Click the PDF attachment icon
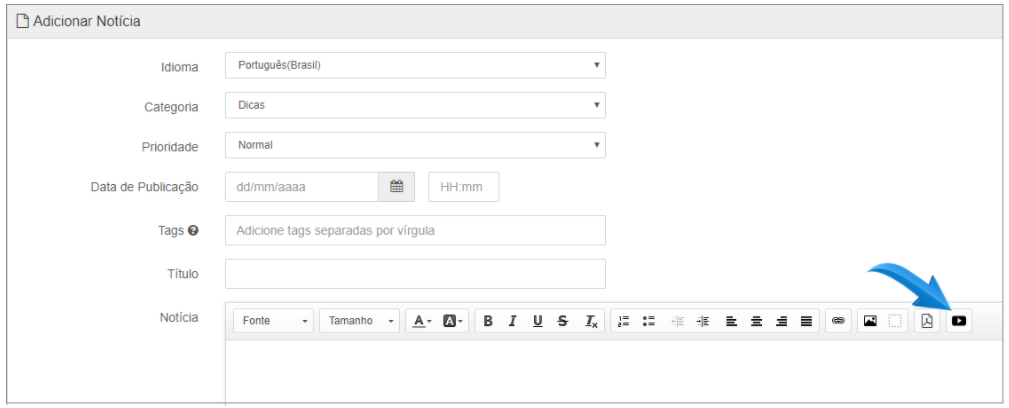 (x=927, y=320)
